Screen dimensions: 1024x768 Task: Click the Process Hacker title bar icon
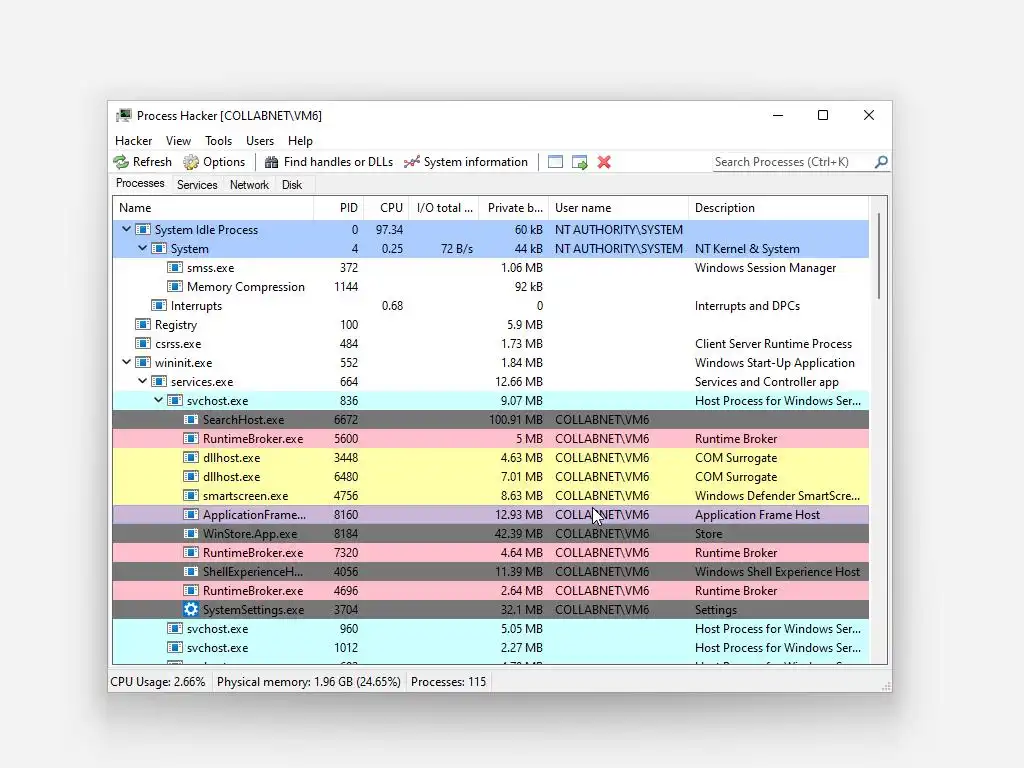pyautogui.click(x=123, y=116)
